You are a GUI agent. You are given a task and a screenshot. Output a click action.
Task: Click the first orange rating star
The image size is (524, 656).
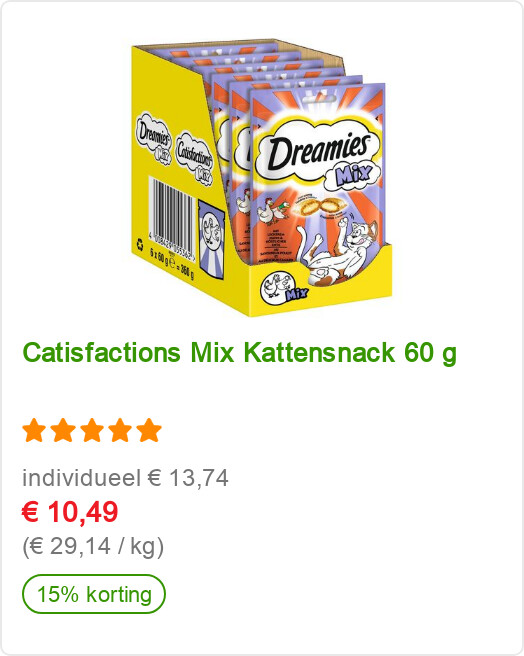(34, 430)
